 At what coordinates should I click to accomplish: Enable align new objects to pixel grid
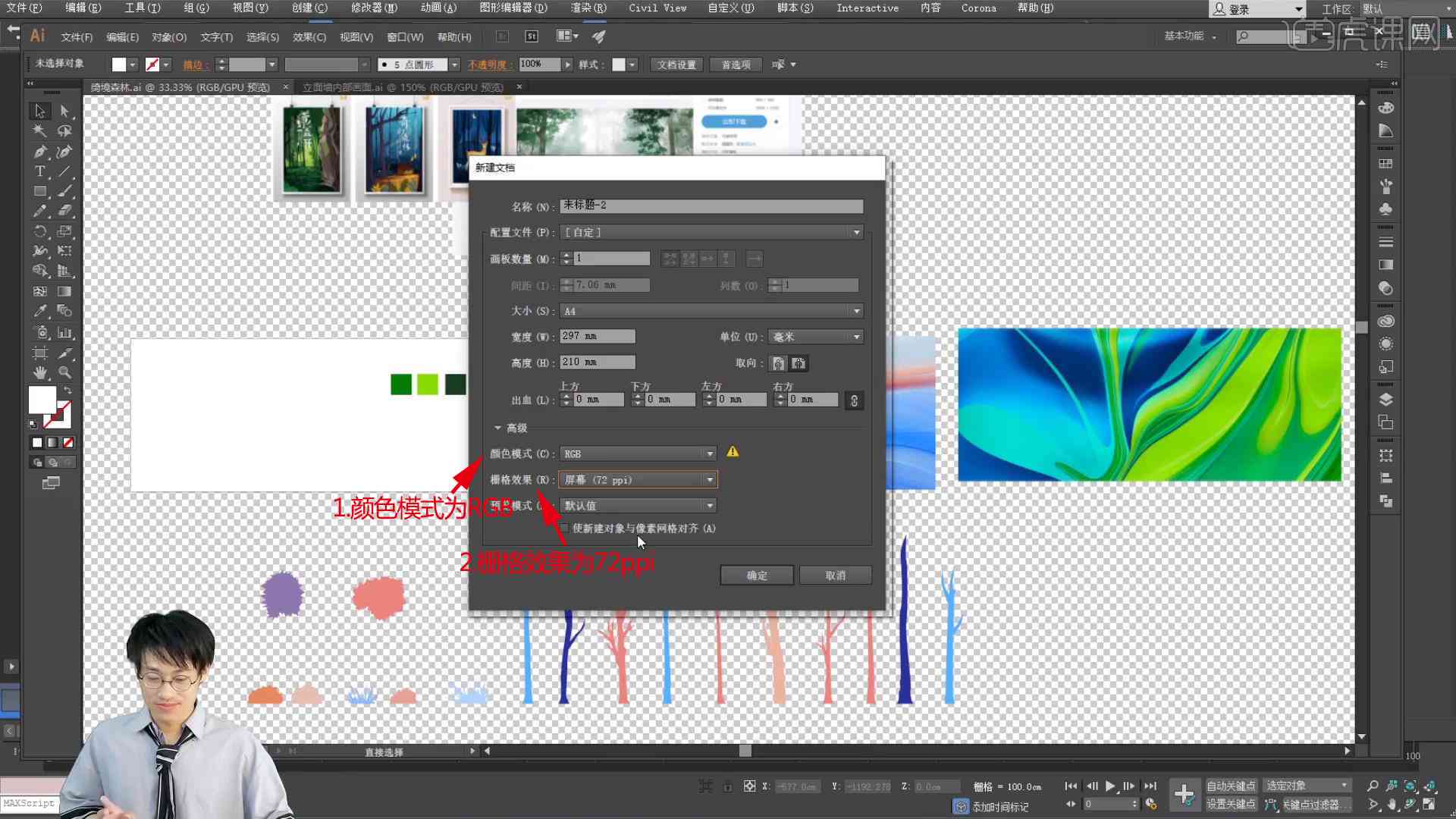[x=564, y=529]
